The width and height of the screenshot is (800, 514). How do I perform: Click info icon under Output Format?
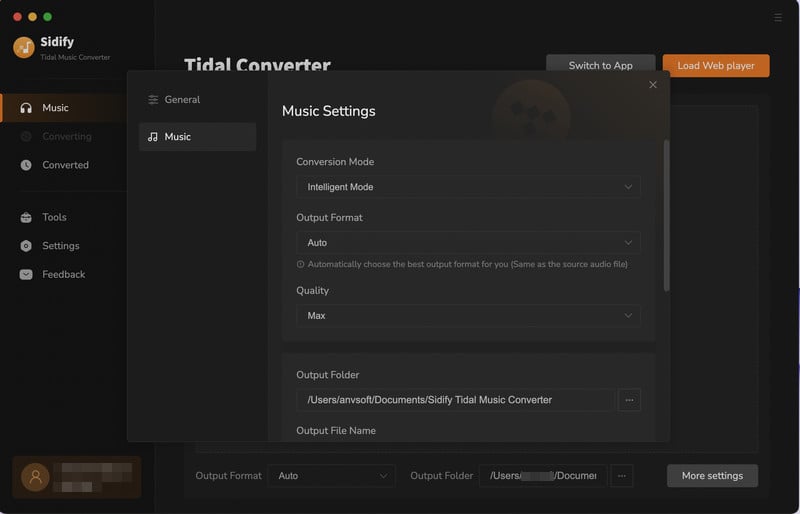301,264
